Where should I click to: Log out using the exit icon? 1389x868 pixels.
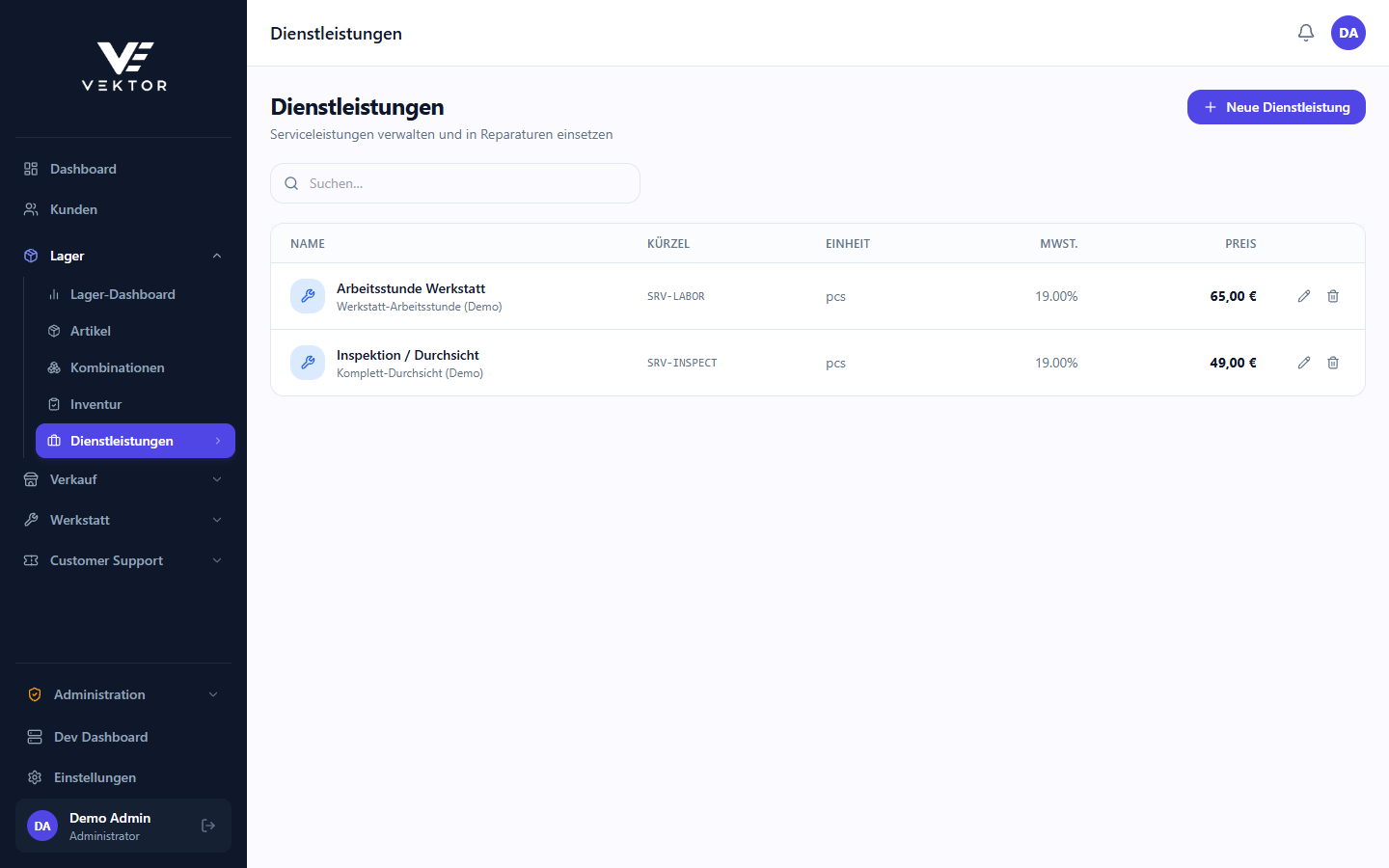(x=208, y=826)
